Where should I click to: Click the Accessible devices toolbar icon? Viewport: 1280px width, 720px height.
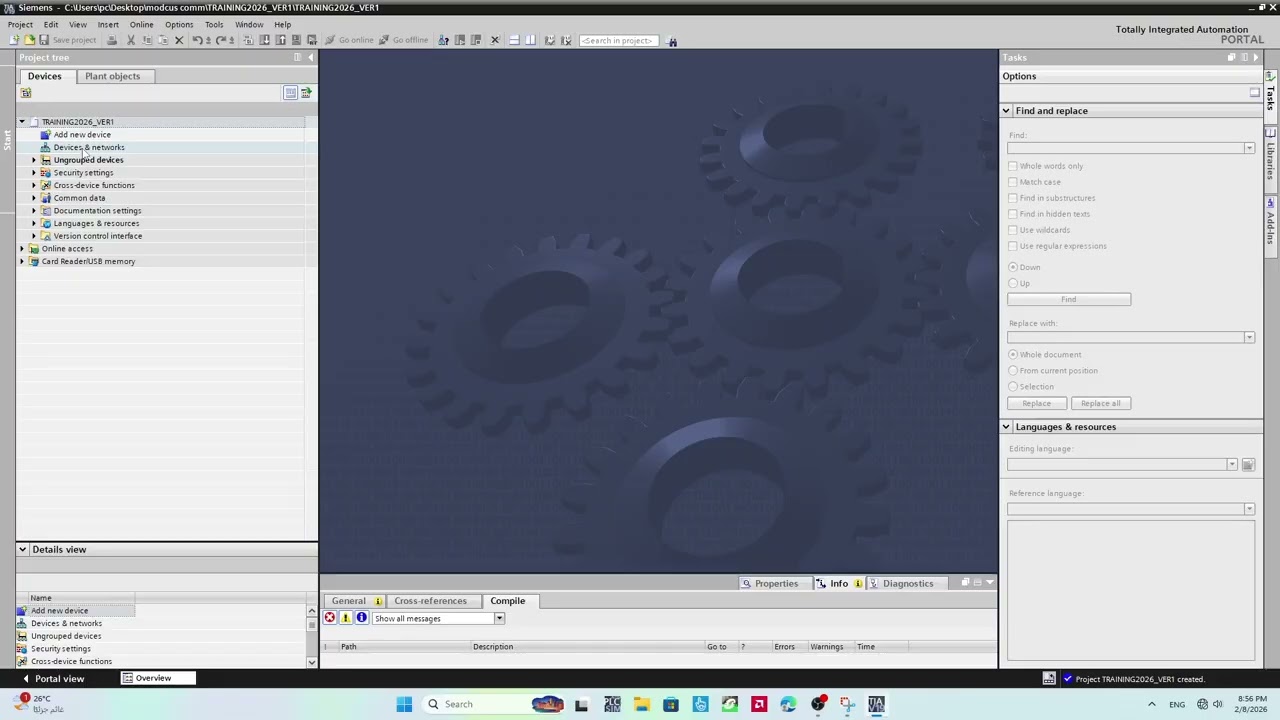[443, 40]
